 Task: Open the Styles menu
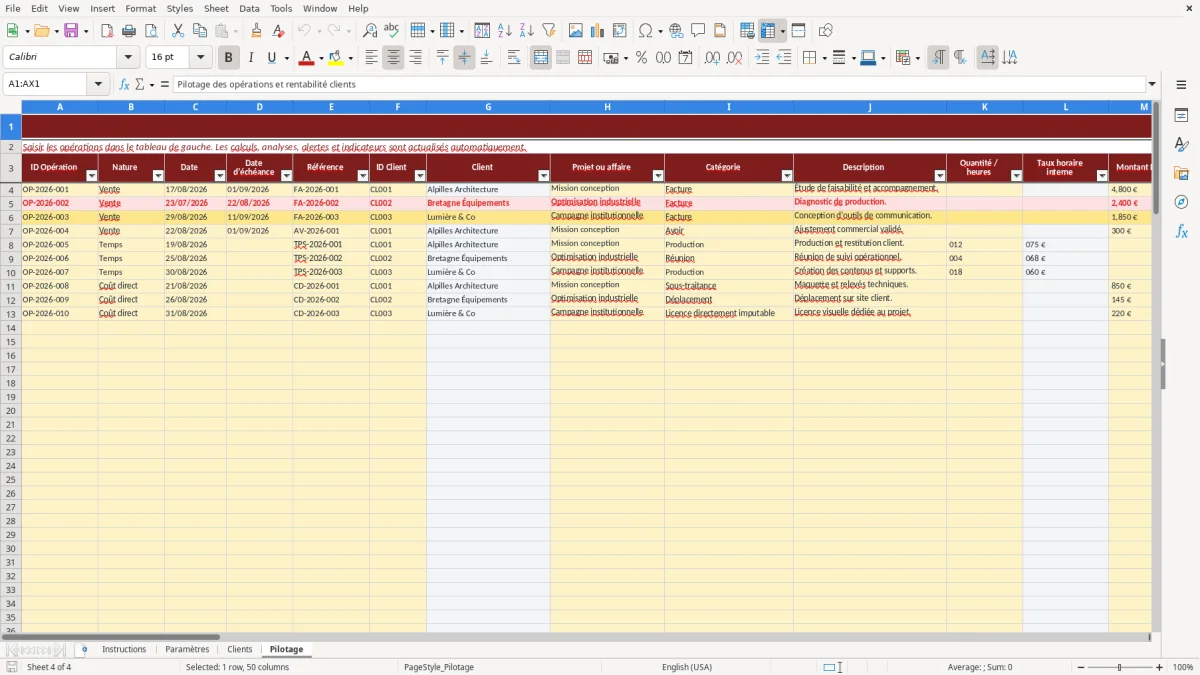pos(180,8)
